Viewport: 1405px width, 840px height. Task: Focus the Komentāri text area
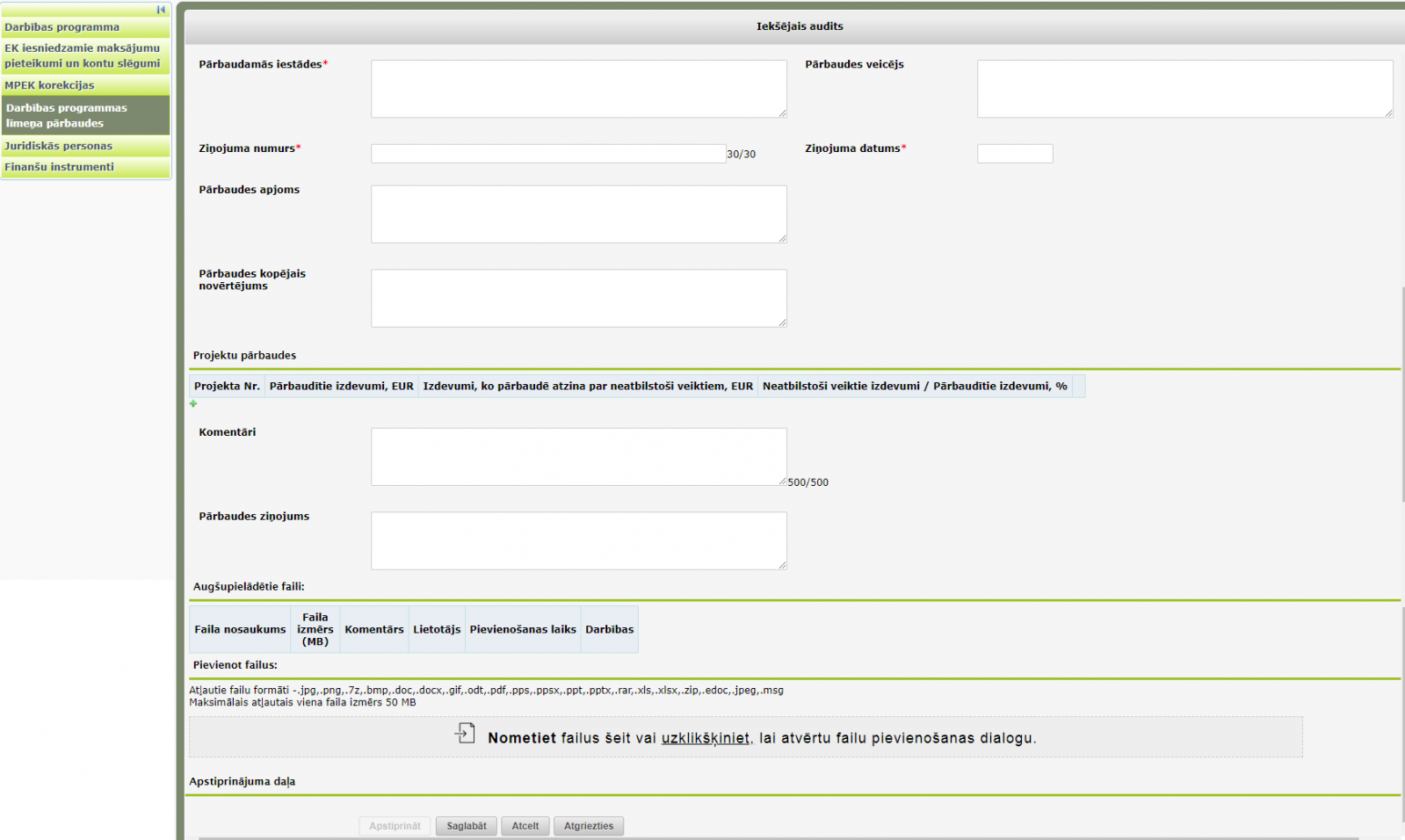pyautogui.click(x=578, y=457)
